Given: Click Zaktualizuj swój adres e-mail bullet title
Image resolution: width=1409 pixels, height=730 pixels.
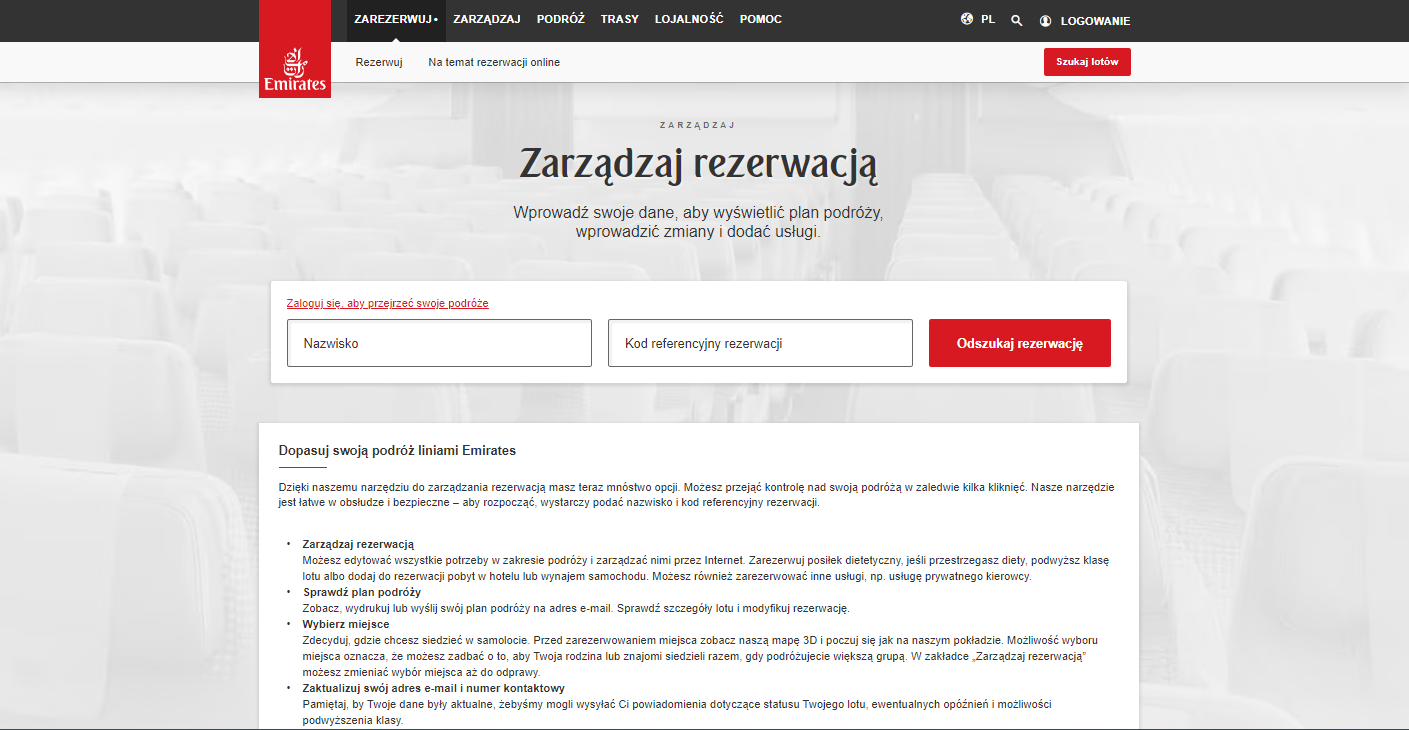Looking at the screenshot, I should [434, 688].
